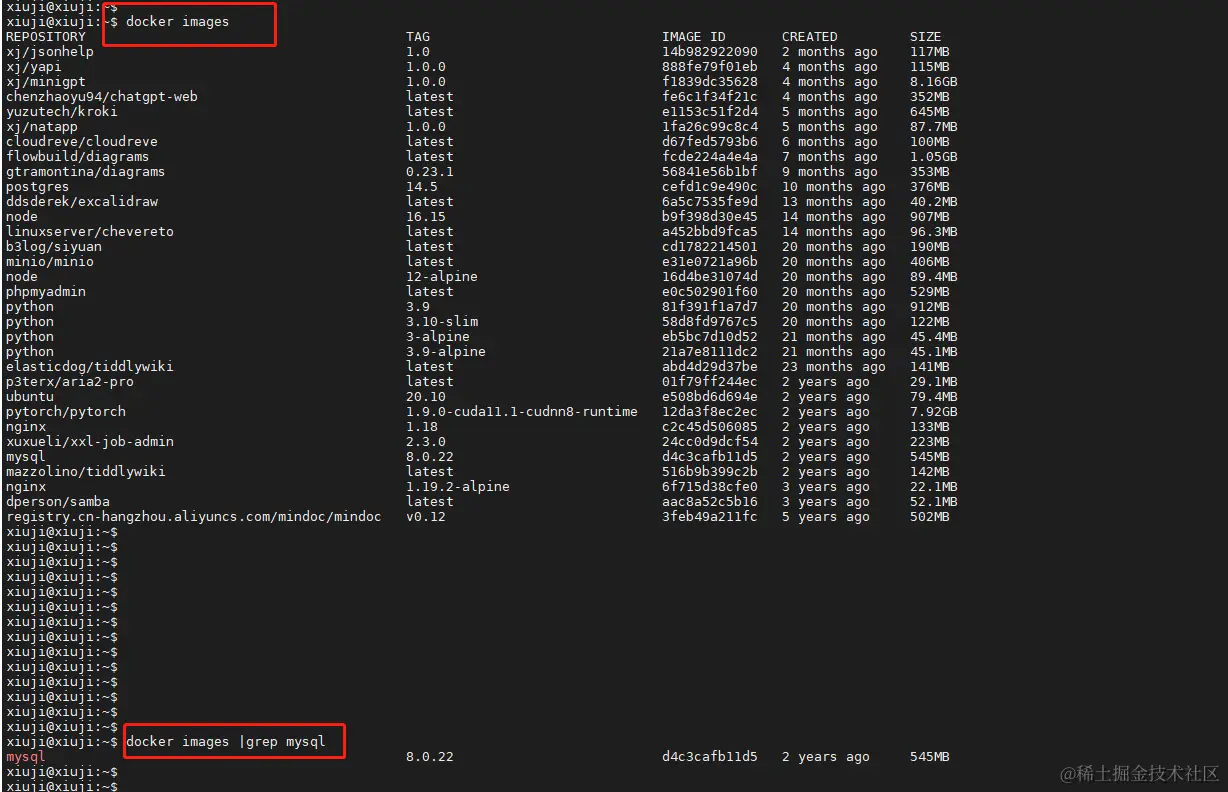Click the postgres repository entry

click(x=38, y=186)
